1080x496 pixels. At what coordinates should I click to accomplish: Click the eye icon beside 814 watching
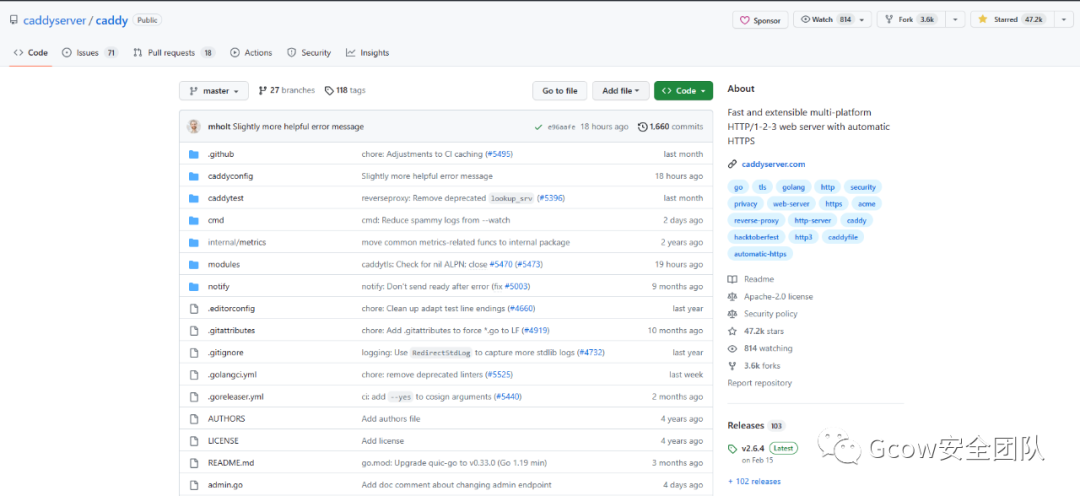(732, 349)
